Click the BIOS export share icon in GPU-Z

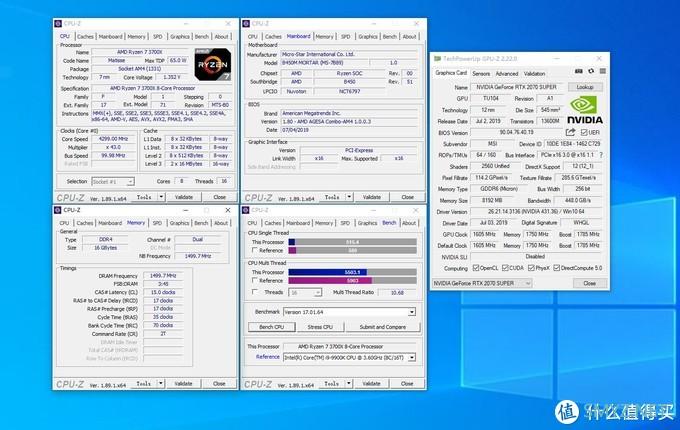[x=570, y=132]
